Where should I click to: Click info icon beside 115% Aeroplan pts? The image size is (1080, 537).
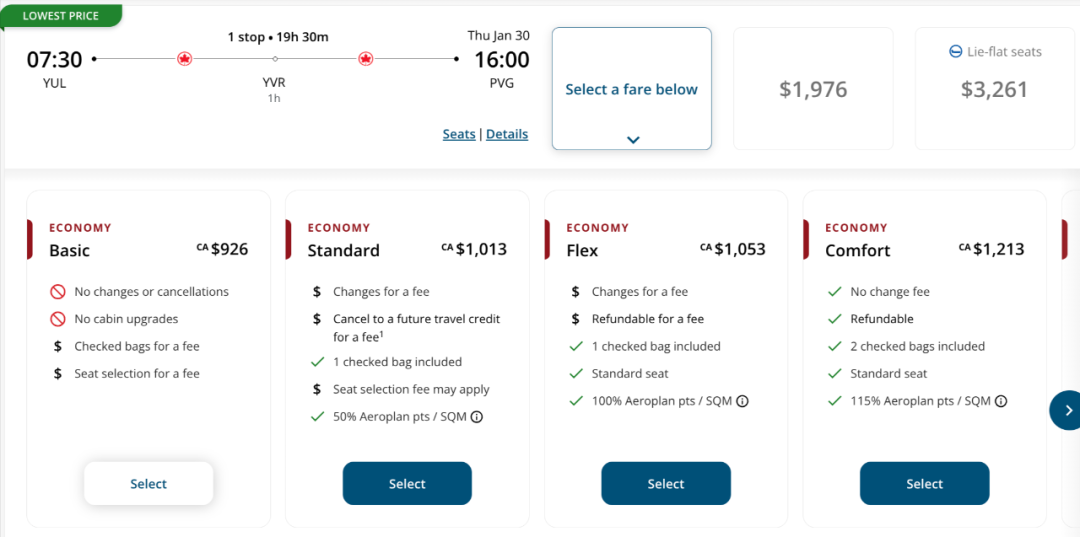[1001, 401]
